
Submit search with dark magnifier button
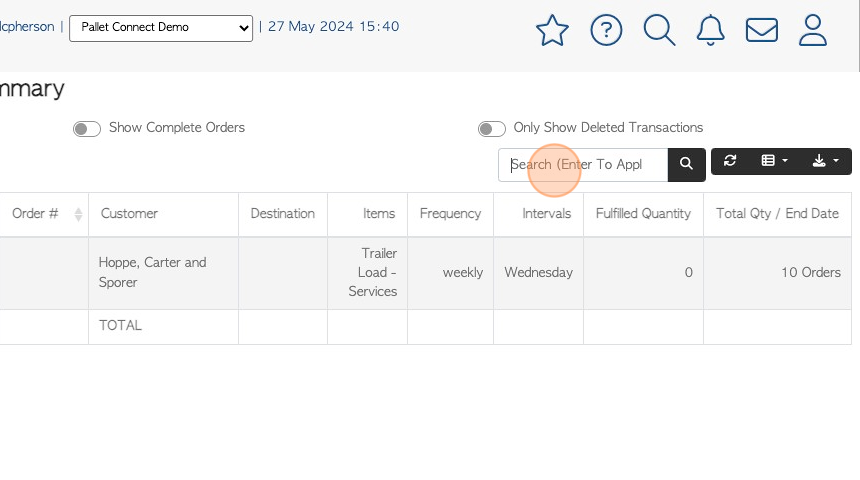click(687, 164)
